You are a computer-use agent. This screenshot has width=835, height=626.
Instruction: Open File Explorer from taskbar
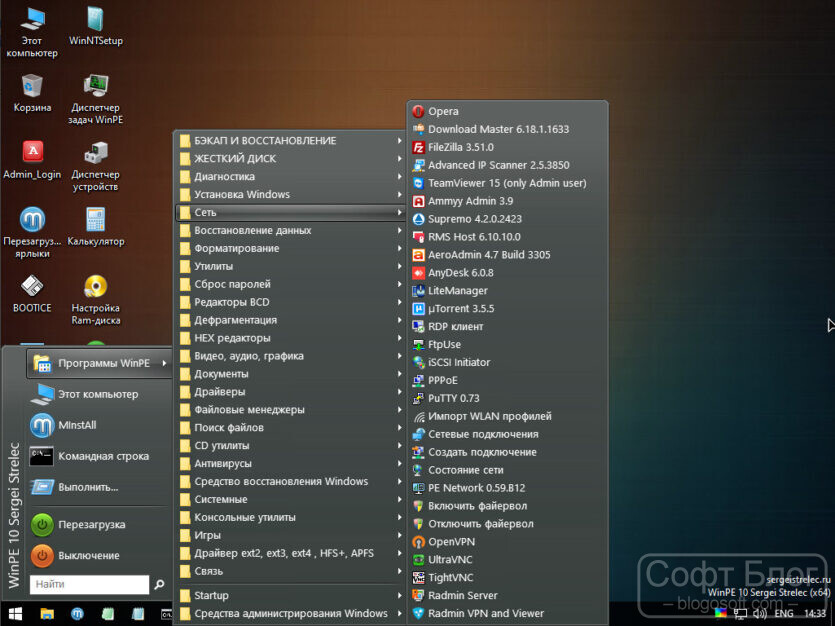coord(47,614)
